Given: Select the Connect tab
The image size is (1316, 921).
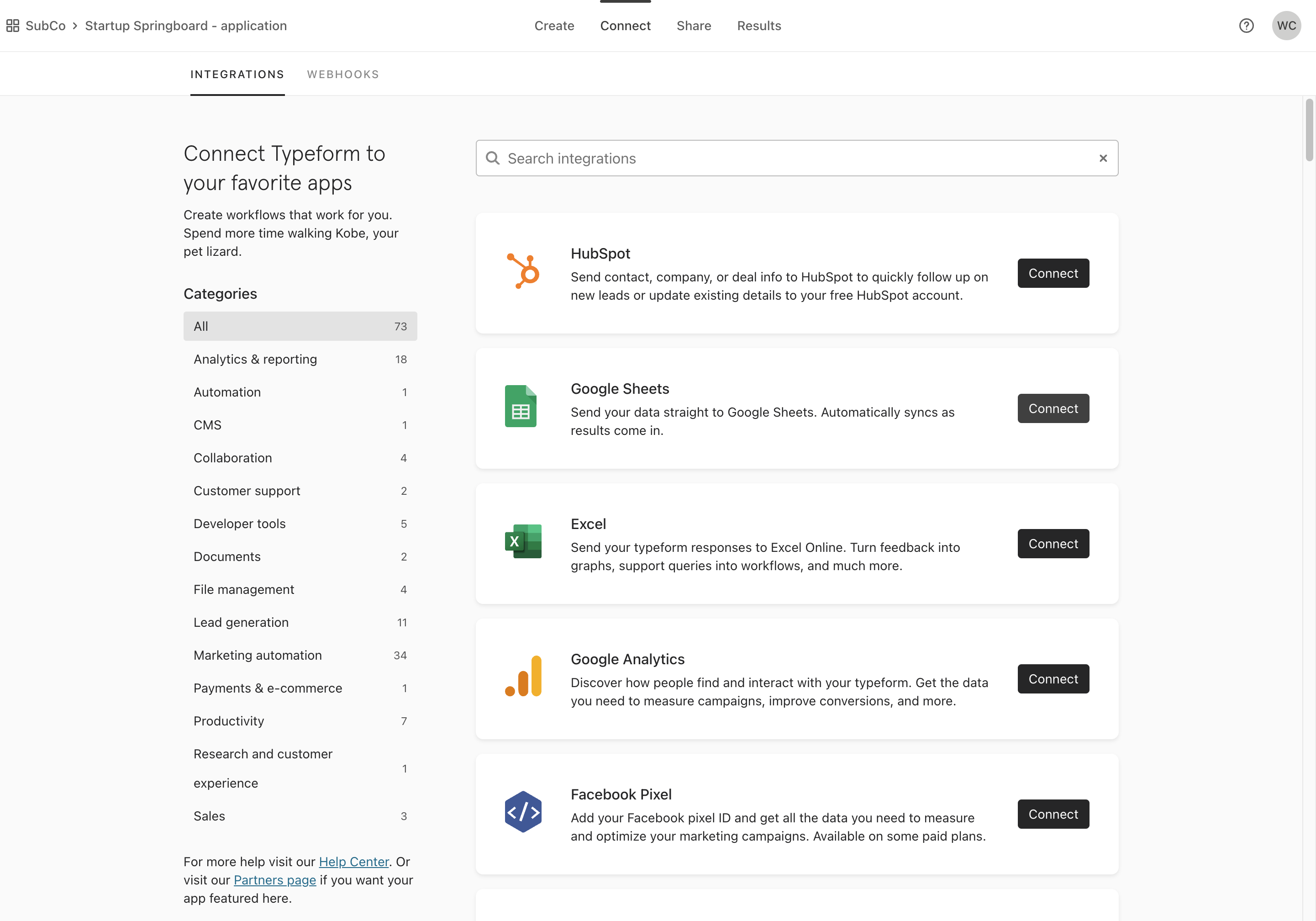Looking at the screenshot, I should click(625, 26).
